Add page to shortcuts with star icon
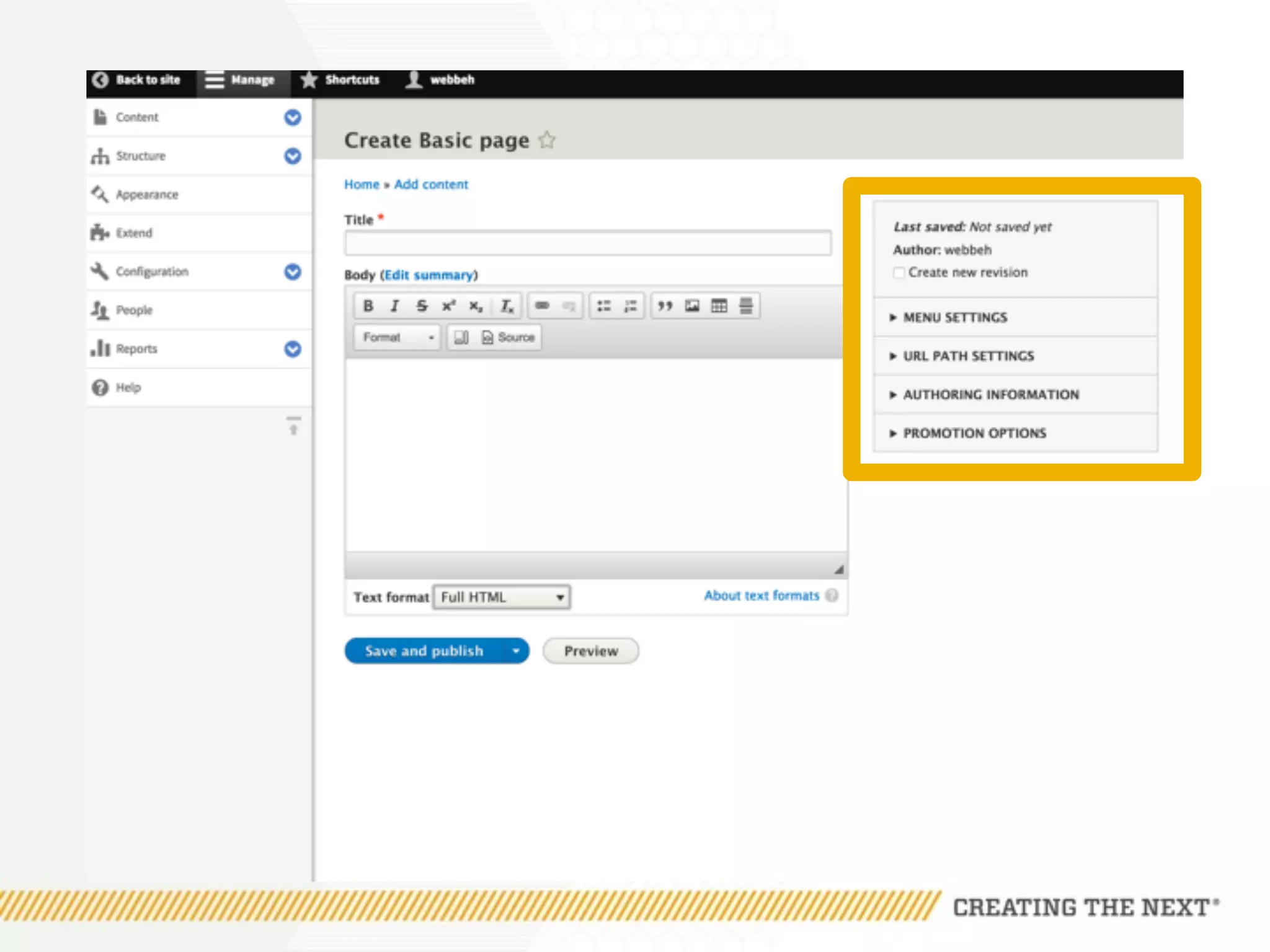Viewport: 1270px width, 952px height. pyautogui.click(x=547, y=141)
